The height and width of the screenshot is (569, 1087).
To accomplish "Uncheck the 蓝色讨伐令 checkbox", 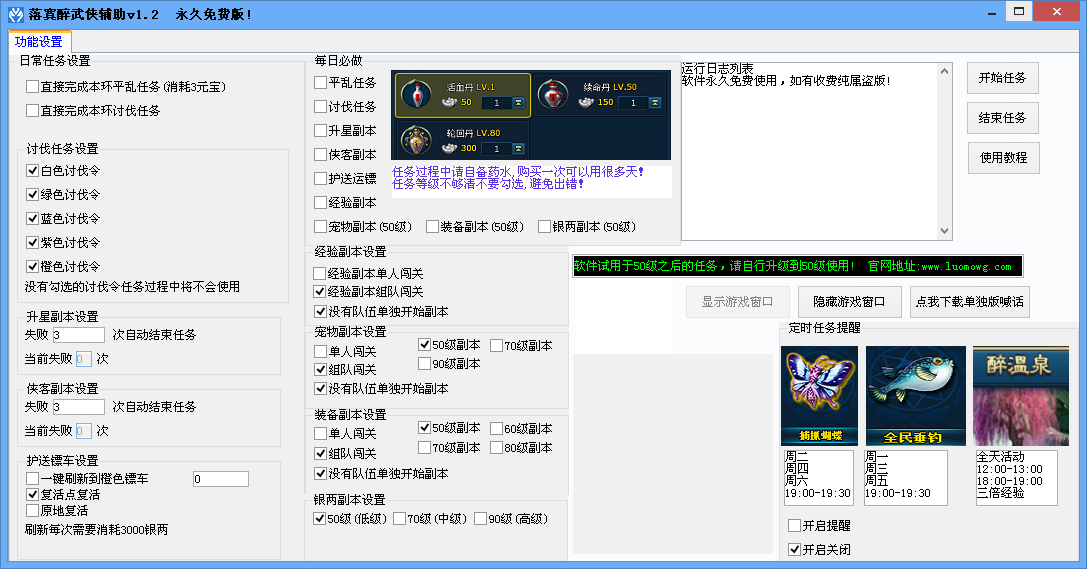I will coord(32,218).
